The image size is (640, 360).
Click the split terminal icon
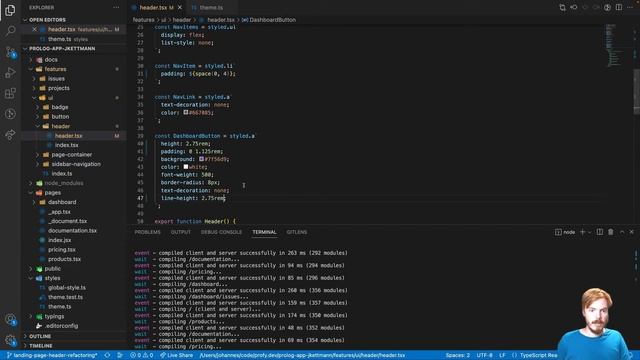pyautogui.click(x=600, y=232)
